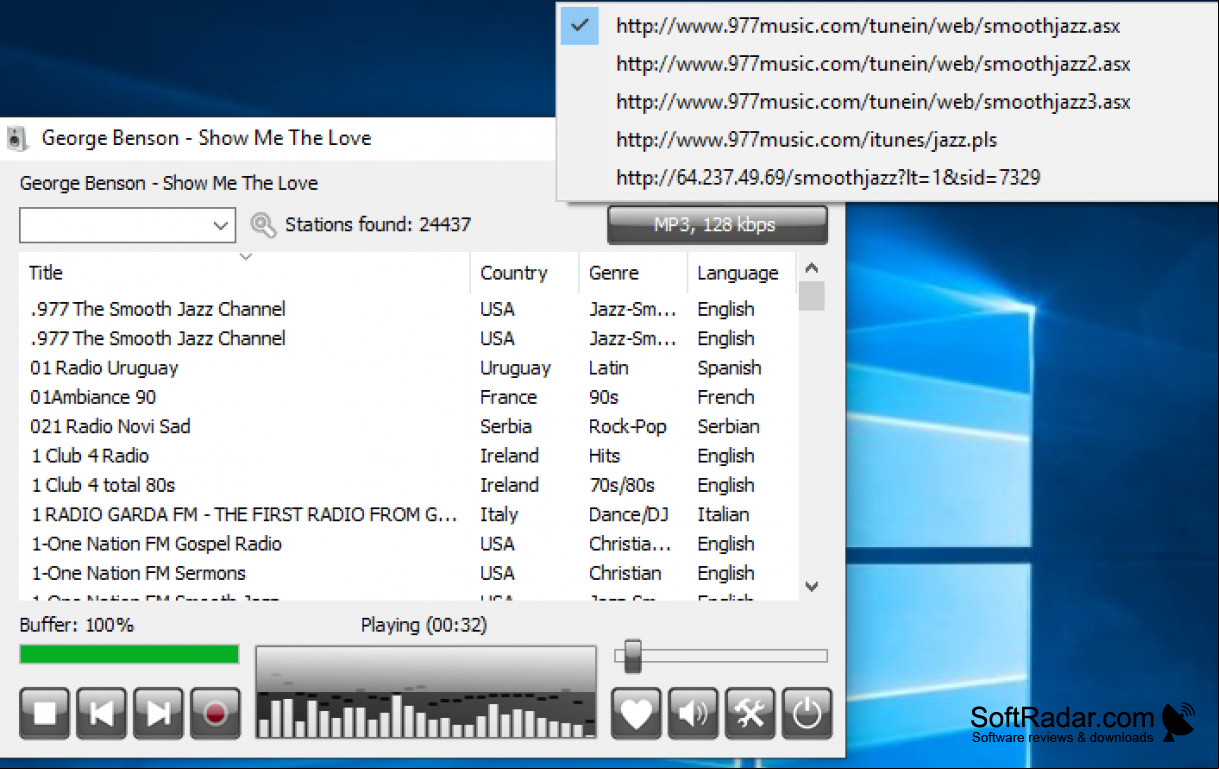Viewport: 1219px width, 769px height.
Task: Select 1-One Nation FM Gospel Radio station
Action: pos(410,544)
